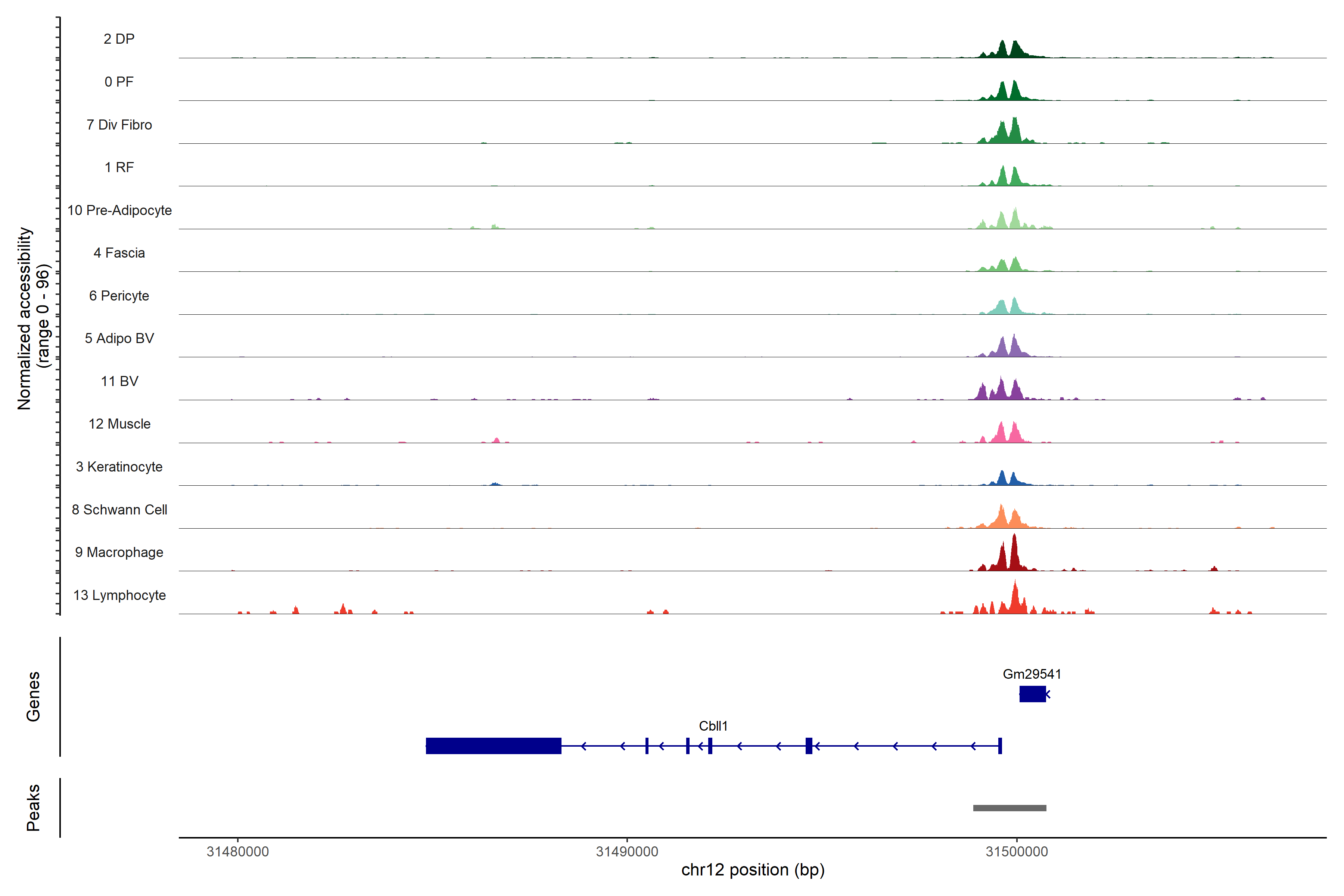Select the 3 Keratinocyte track label

coord(119,467)
